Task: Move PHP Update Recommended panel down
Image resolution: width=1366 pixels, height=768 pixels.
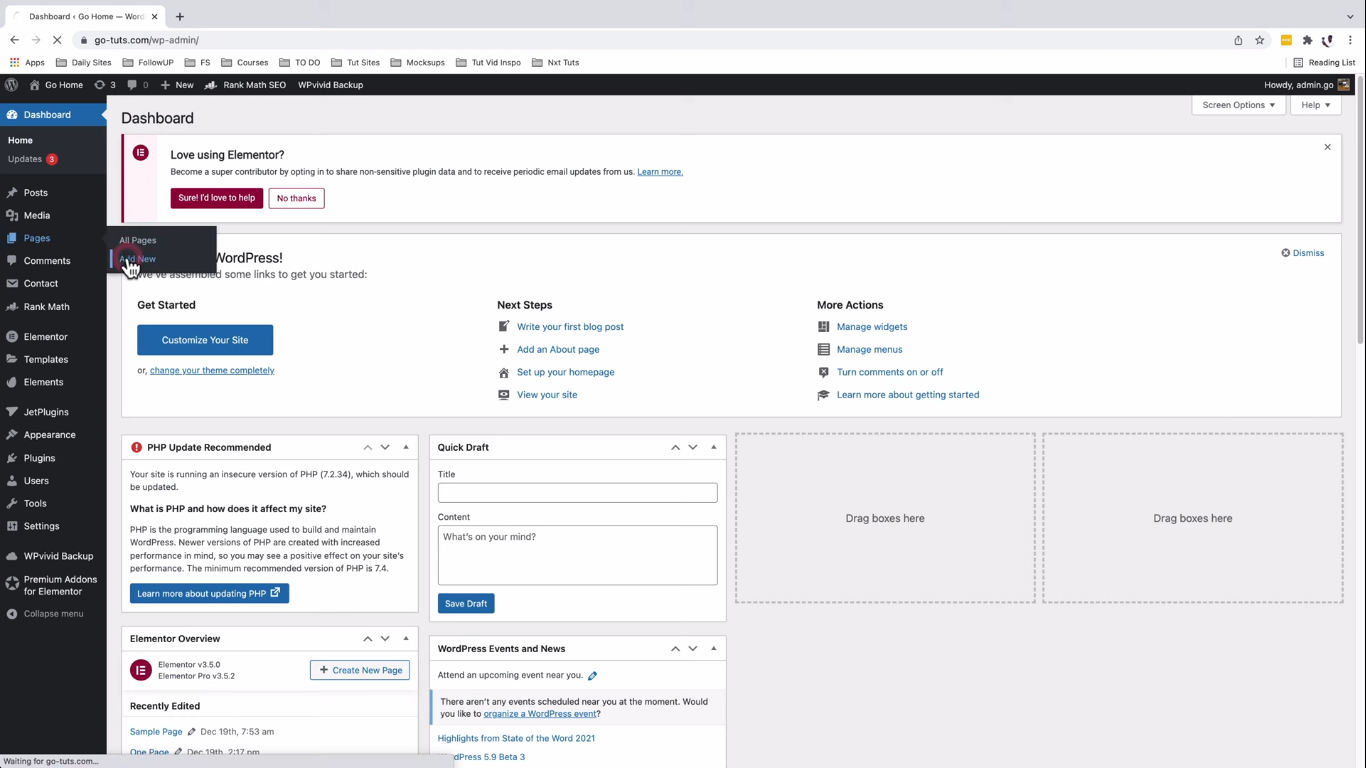Action: pyautogui.click(x=385, y=447)
